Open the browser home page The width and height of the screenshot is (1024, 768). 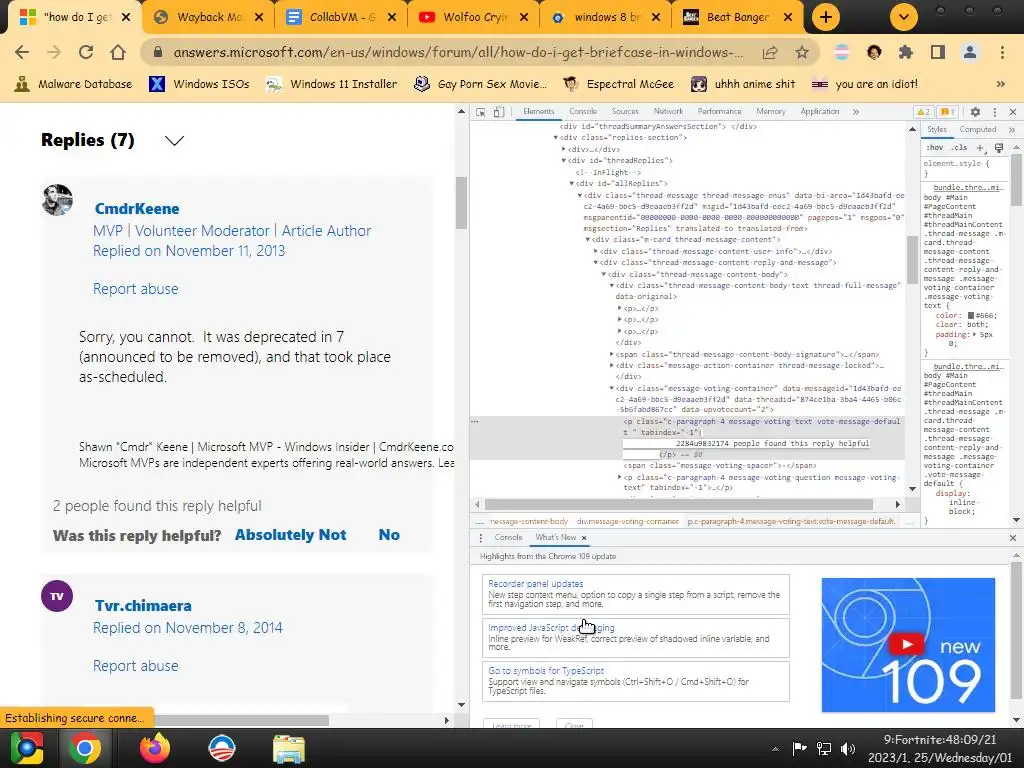[x=118, y=52]
